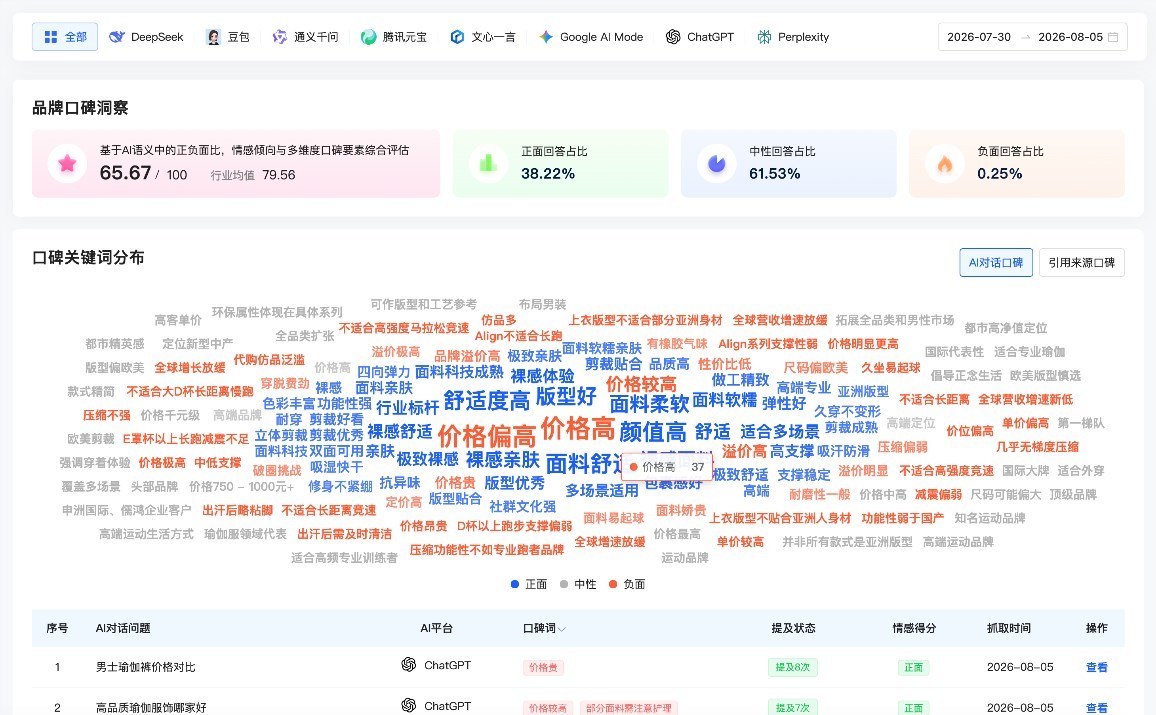Image resolution: width=1156 pixels, height=715 pixels.
Task: Click the word 适合多场景 in the word cloud
Action: tap(780, 431)
